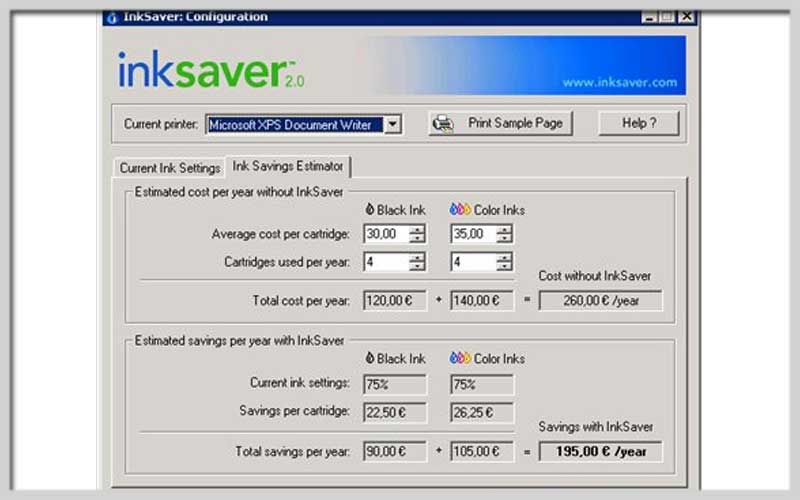Click the Color Inks total cost 140,00 € box
800x500 pixels.
click(x=482, y=301)
